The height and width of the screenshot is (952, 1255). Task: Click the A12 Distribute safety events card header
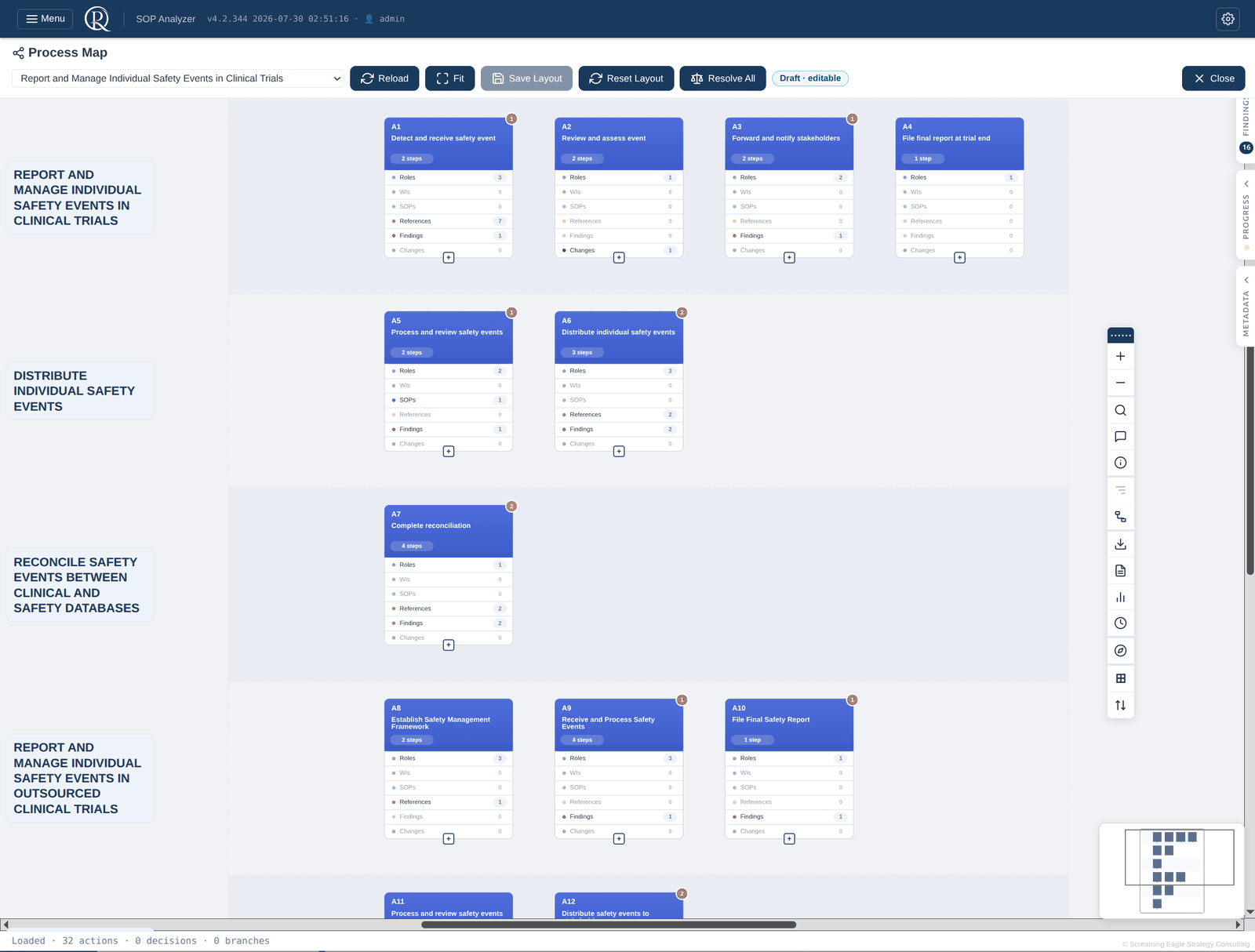click(x=619, y=906)
